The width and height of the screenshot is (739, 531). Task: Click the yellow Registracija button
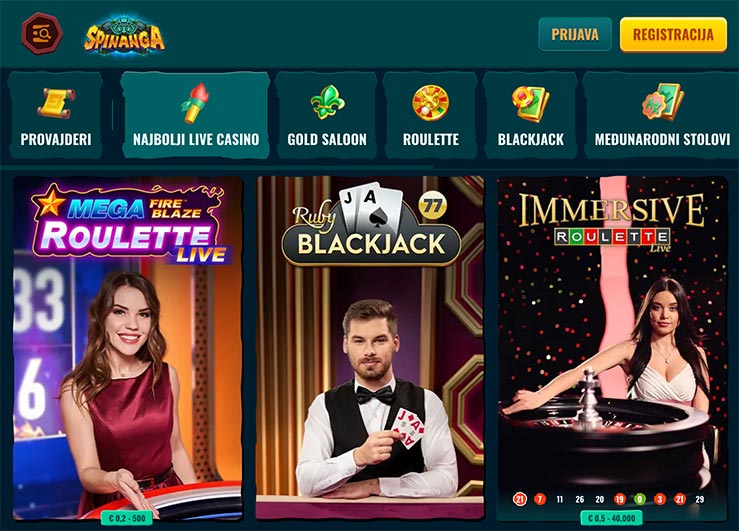pyautogui.click(x=673, y=34)
